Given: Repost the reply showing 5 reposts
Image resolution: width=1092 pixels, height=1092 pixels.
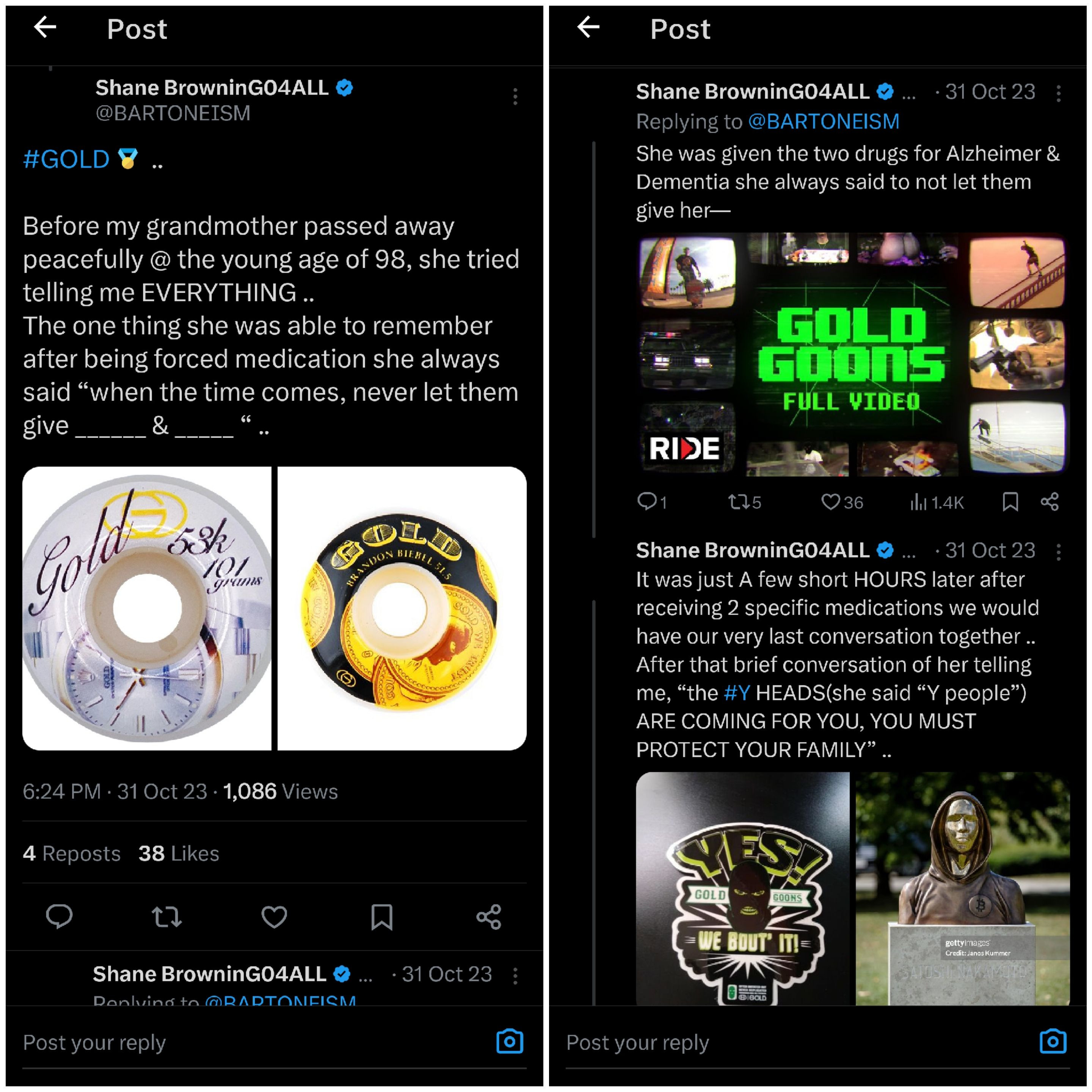Looking at the screenshot, I should pos(744,502).
